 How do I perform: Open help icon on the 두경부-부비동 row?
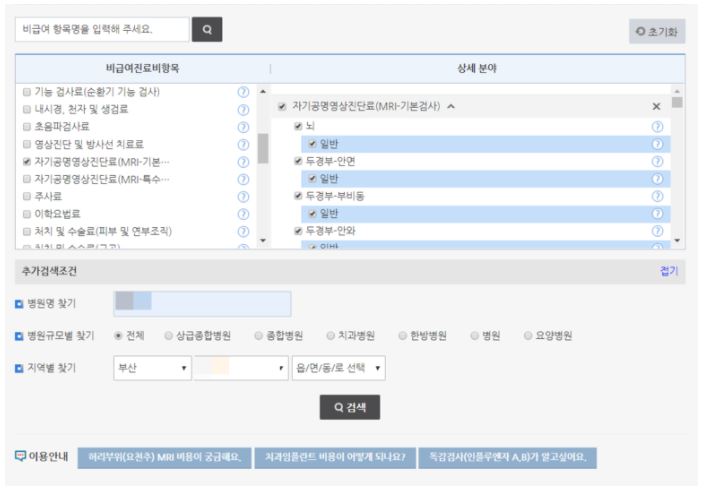[657, 196]
